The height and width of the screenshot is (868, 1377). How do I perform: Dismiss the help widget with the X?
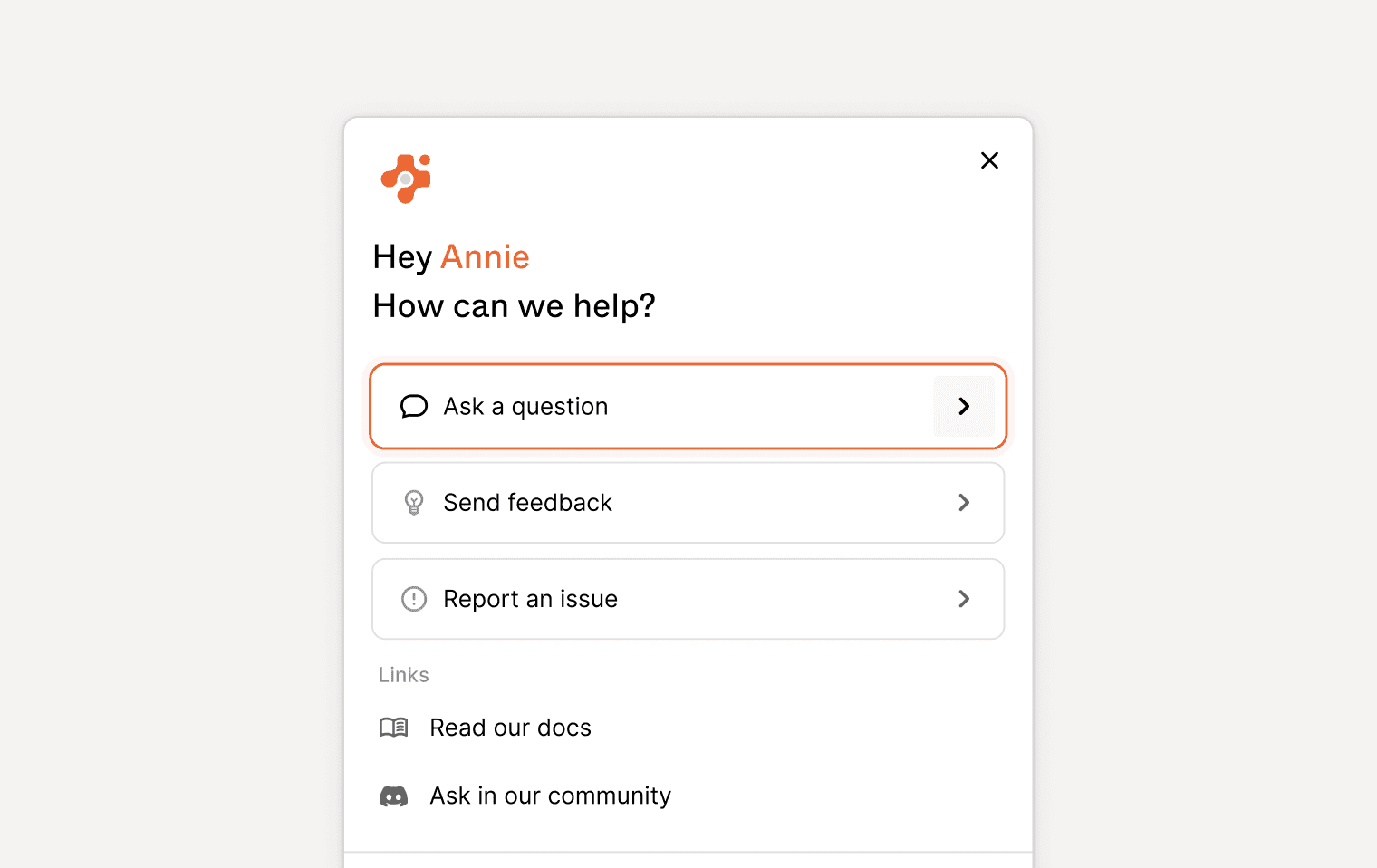989,160
